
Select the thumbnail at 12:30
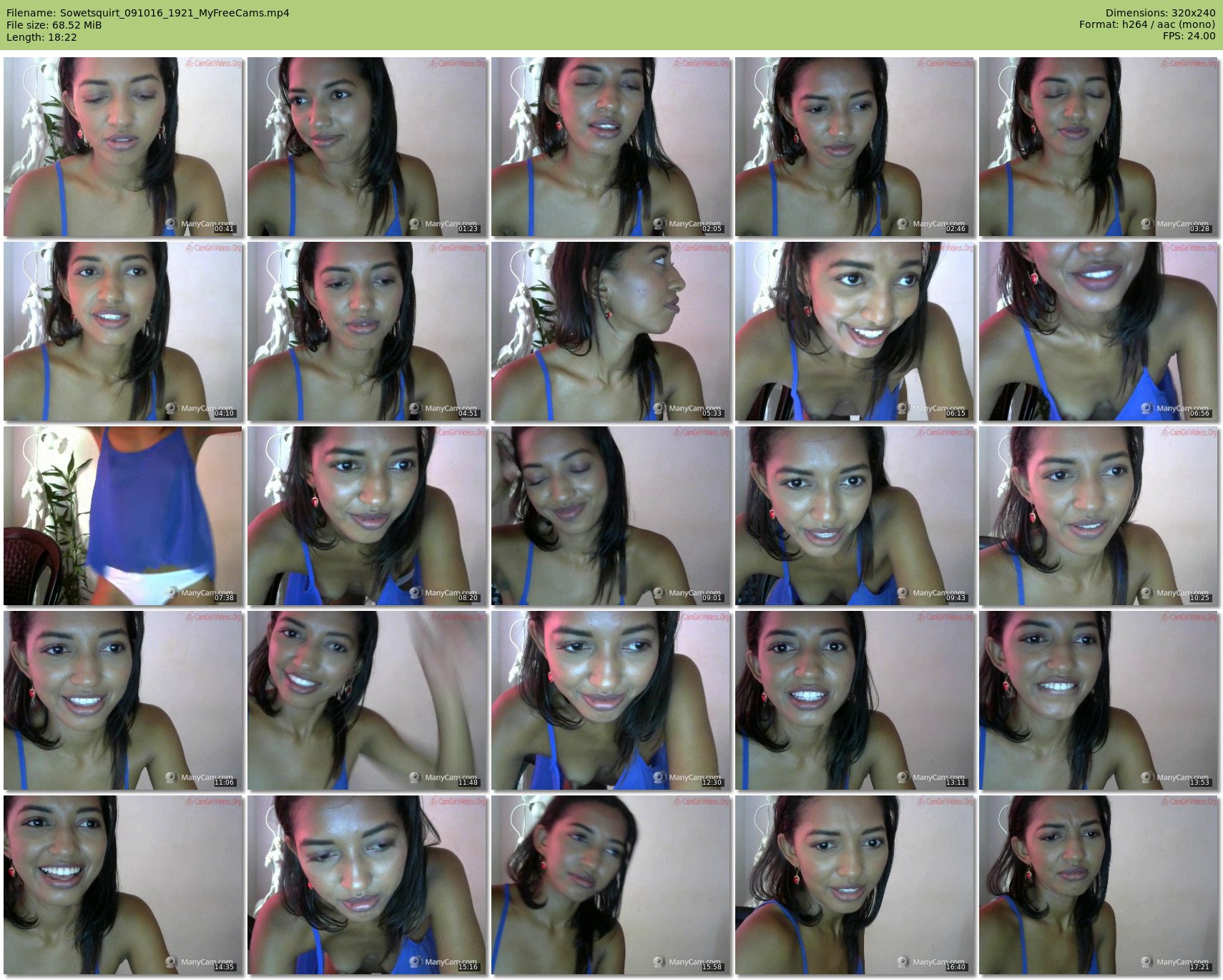[611, 700]
